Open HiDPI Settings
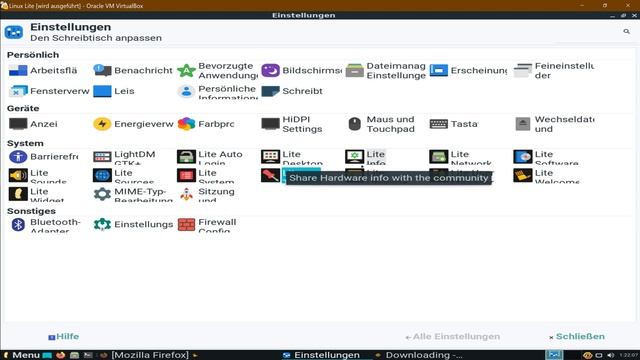Image resolution: width=640 pixels, height=360 pixels. click(x=292, y=124)
